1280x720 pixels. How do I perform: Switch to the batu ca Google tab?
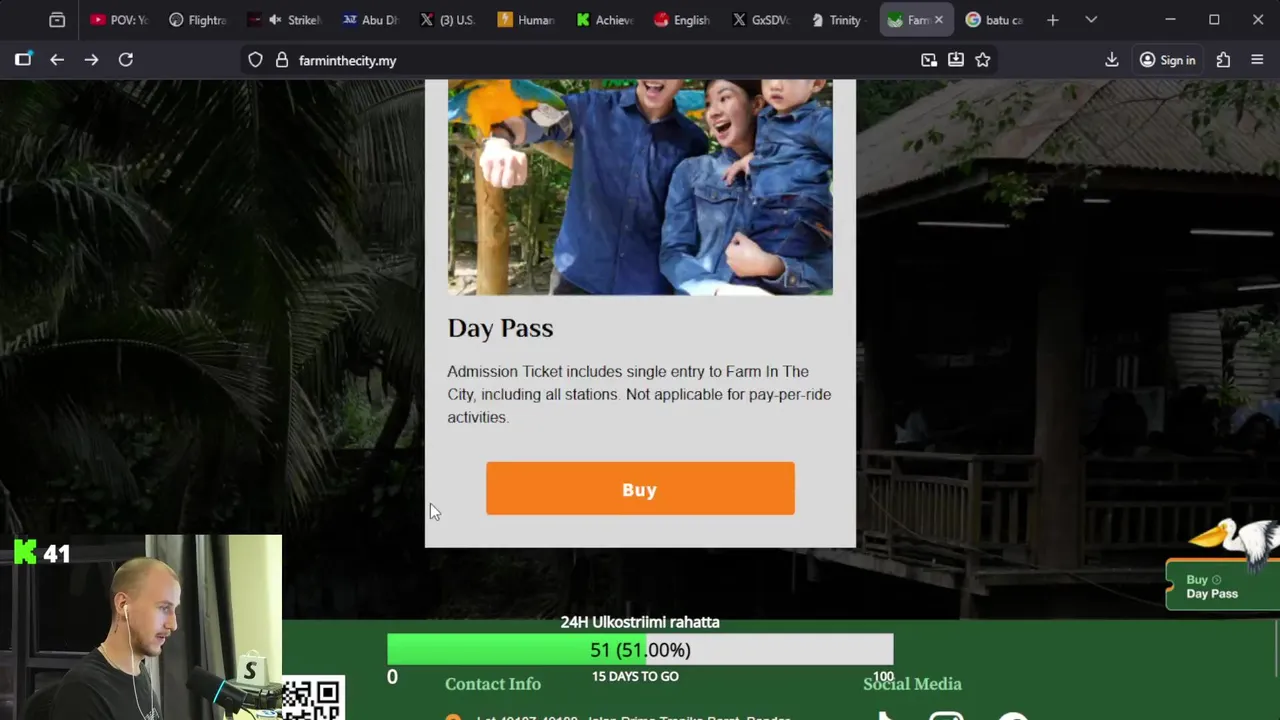(994, 20)
